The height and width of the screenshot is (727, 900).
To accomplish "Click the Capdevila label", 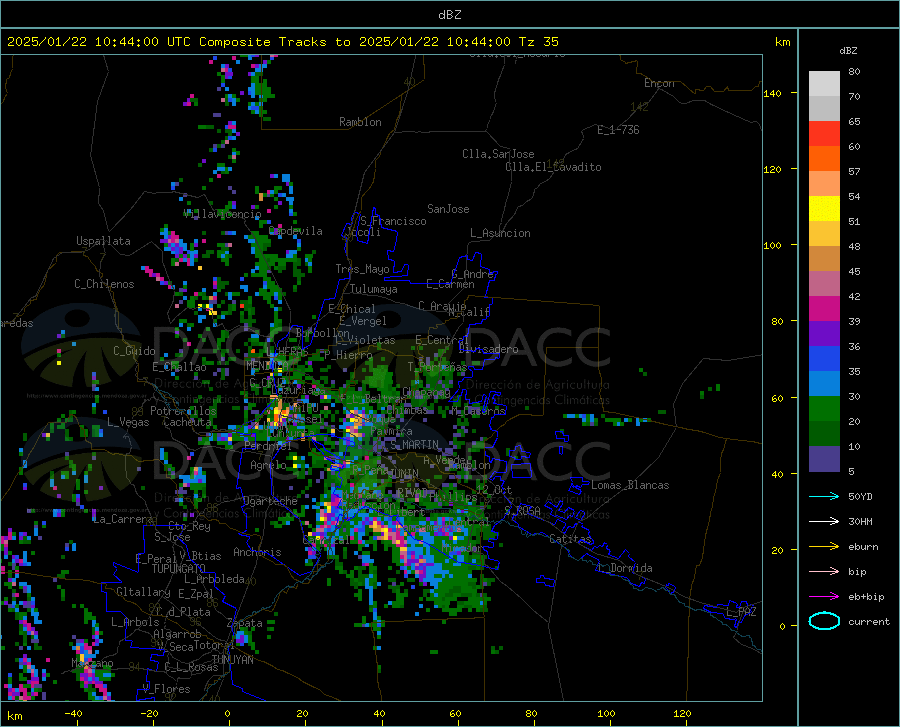I will tap(296, 231).
